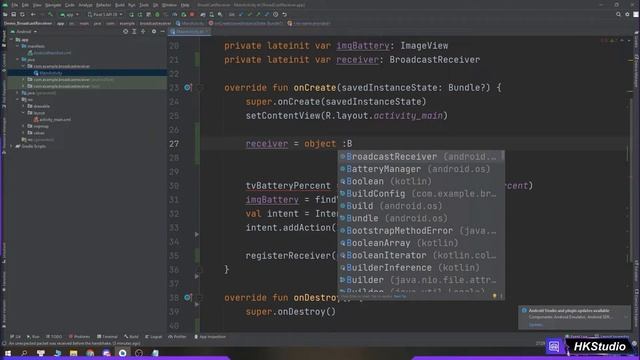Click the Windows taskbar search icon
This screenshot has width=640, height=360.
pyautogui.click(x=24, y=353)
